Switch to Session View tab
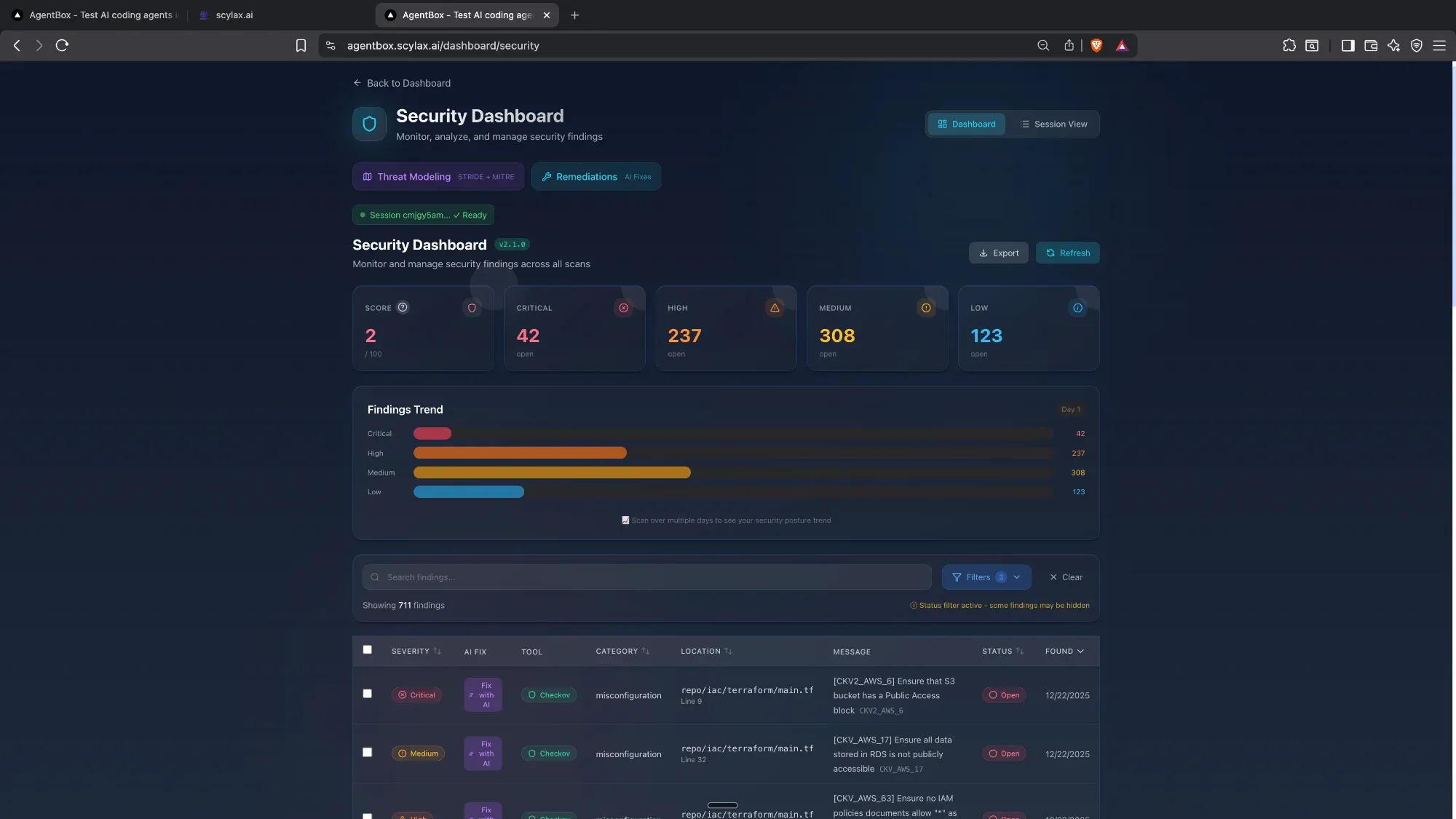 tap(1053, 124)
